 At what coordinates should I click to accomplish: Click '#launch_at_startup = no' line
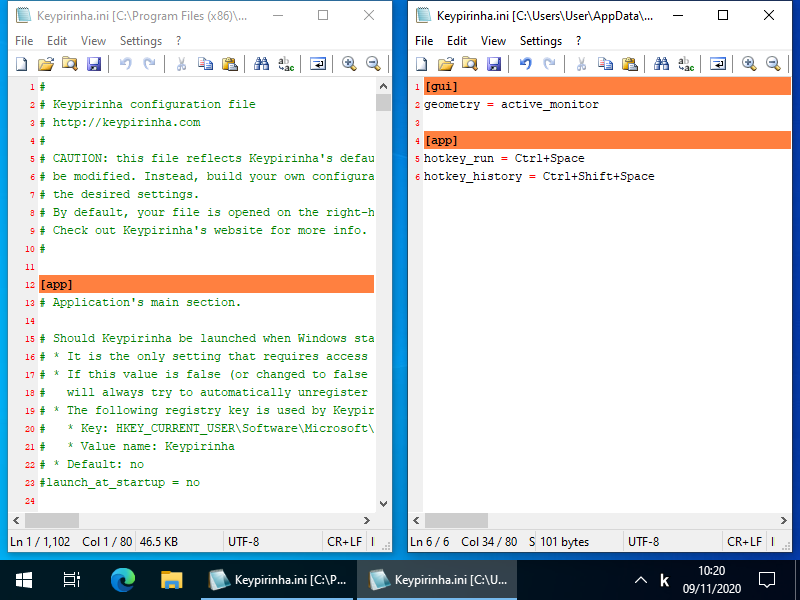click(x=120, y=482)
